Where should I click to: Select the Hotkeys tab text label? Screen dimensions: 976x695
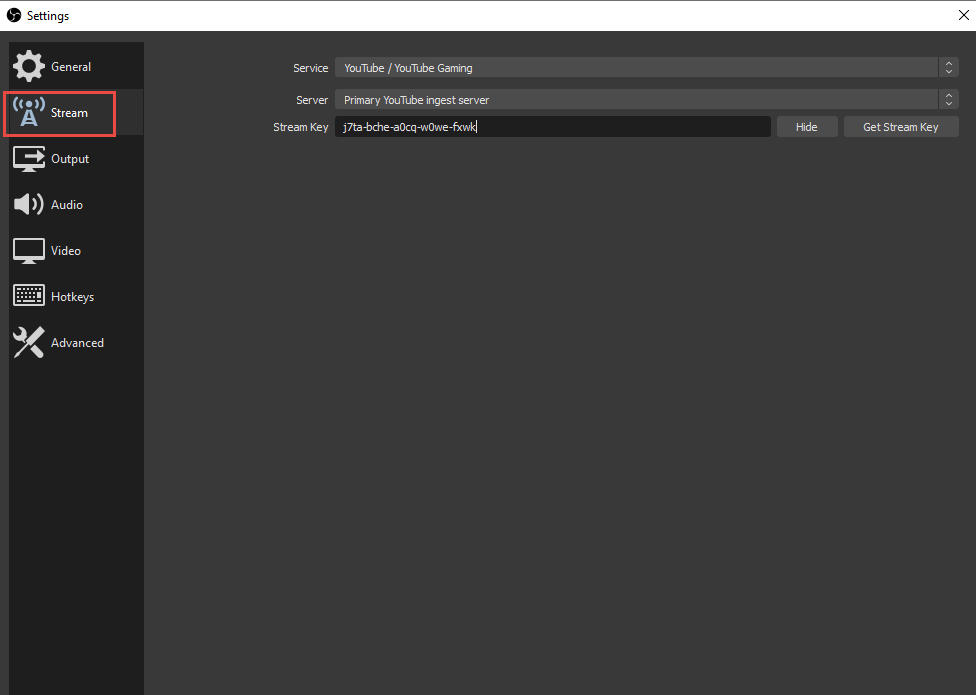(x=72, y=297)
